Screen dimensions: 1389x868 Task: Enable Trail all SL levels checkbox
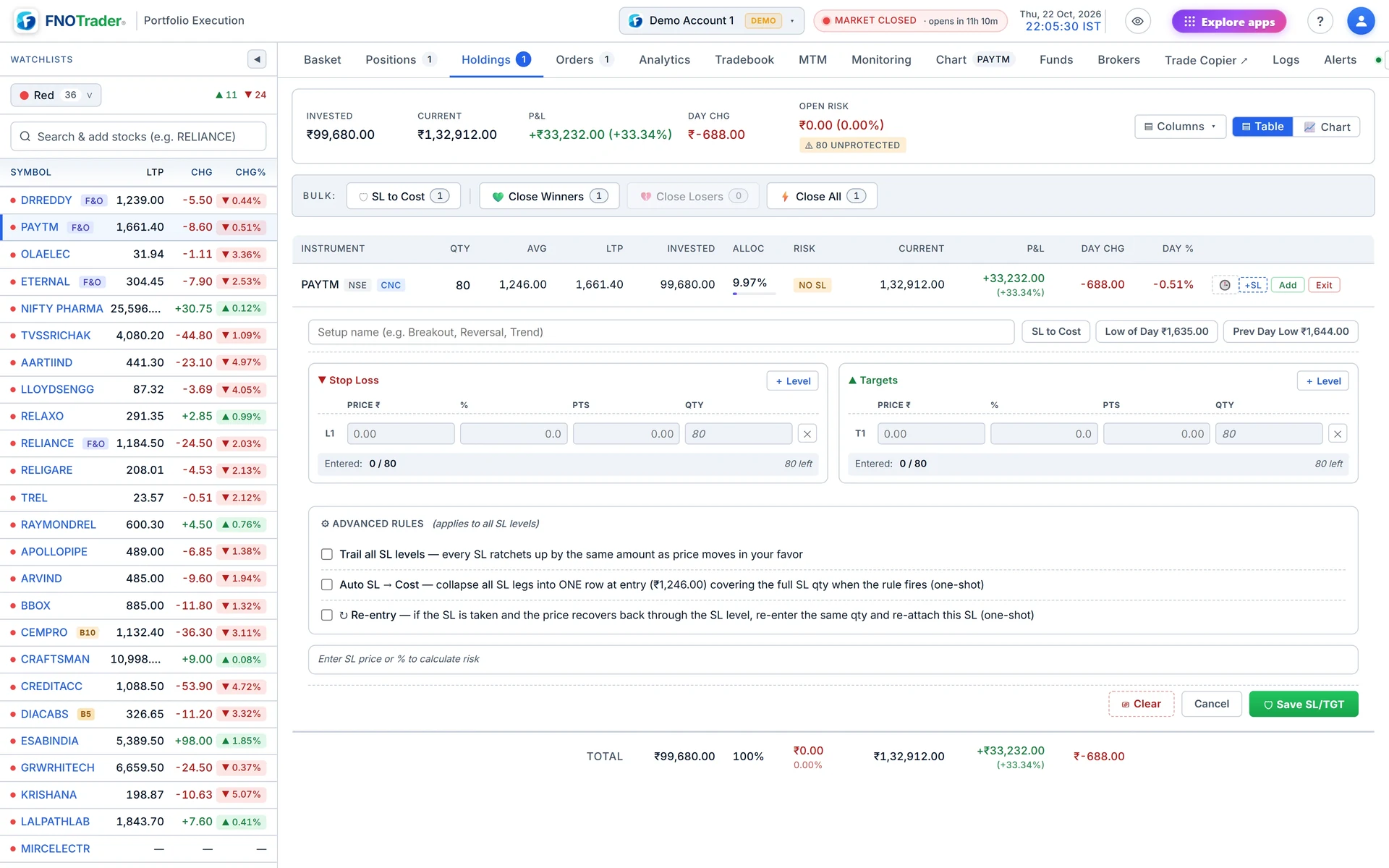pyautogui.click(x=327, y=554)
